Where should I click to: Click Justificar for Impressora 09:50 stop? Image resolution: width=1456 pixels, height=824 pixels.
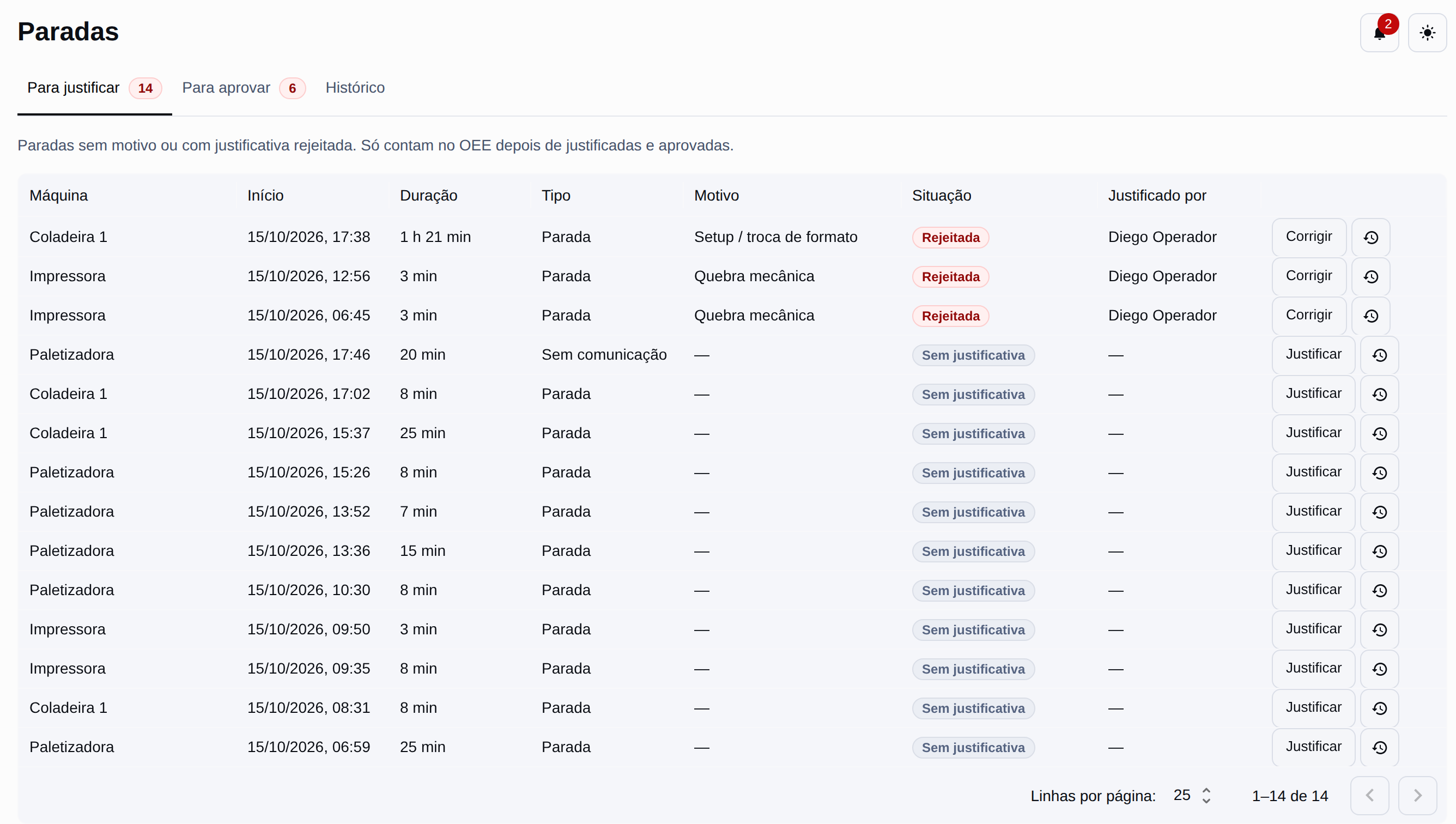[x=1313, y=630]
